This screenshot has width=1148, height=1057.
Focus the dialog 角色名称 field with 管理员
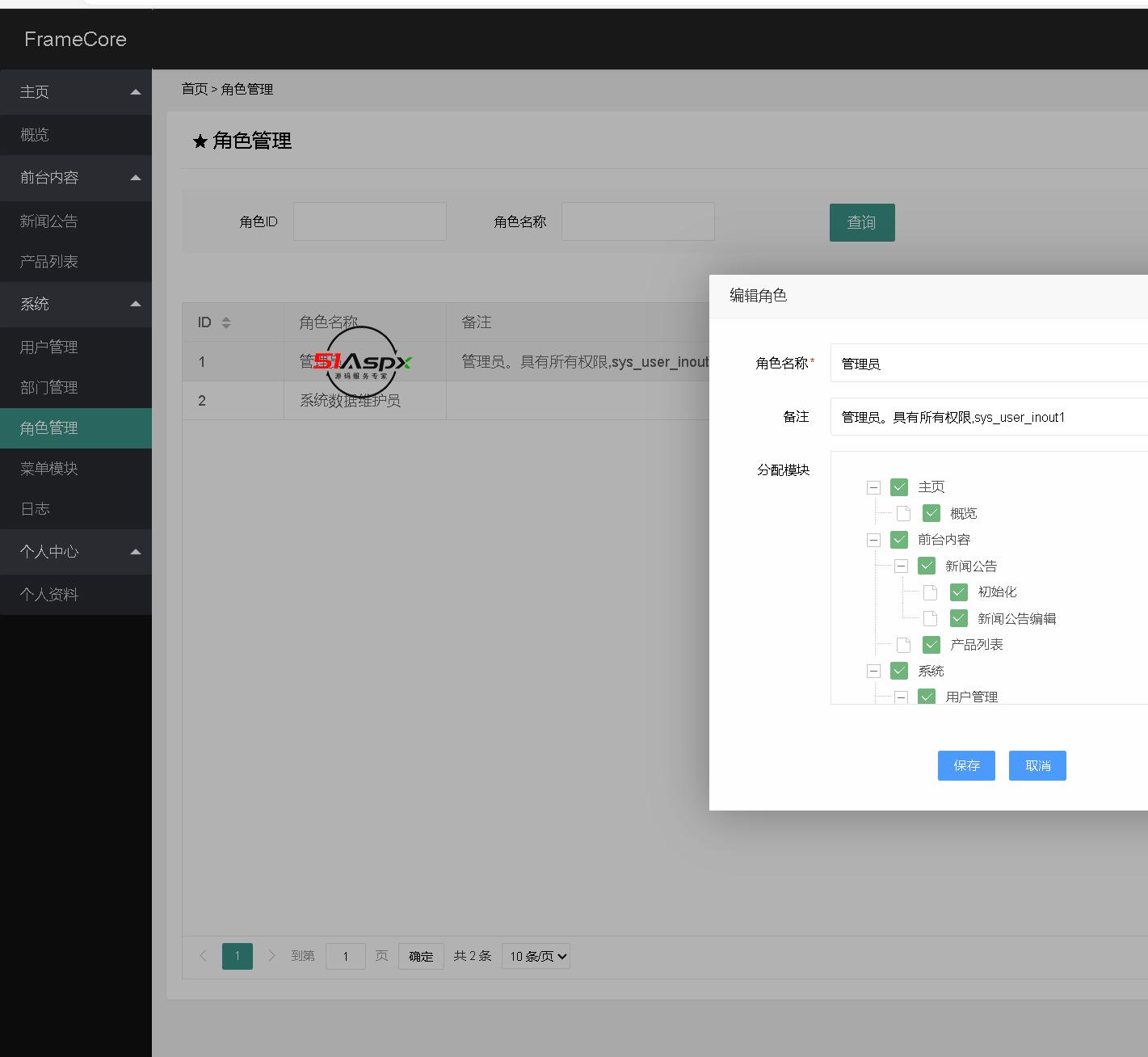[989, 363]
